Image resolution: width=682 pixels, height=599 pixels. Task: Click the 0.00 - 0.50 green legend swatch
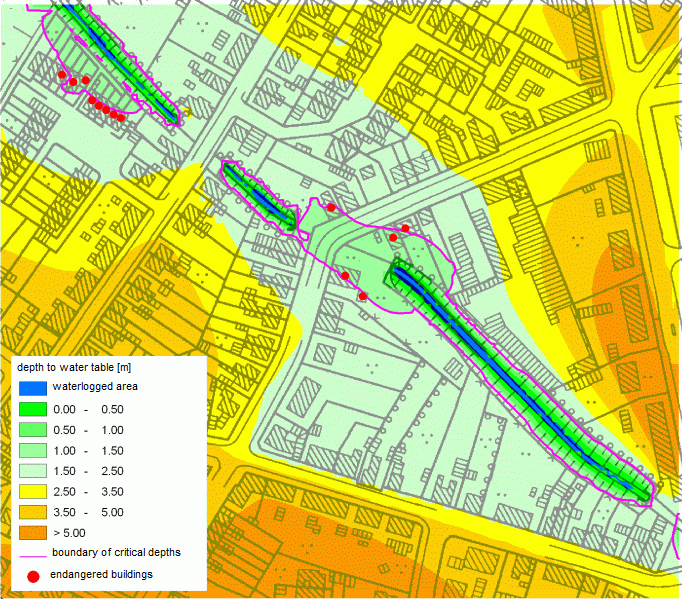pyautogui.click(x=33, y=409)
